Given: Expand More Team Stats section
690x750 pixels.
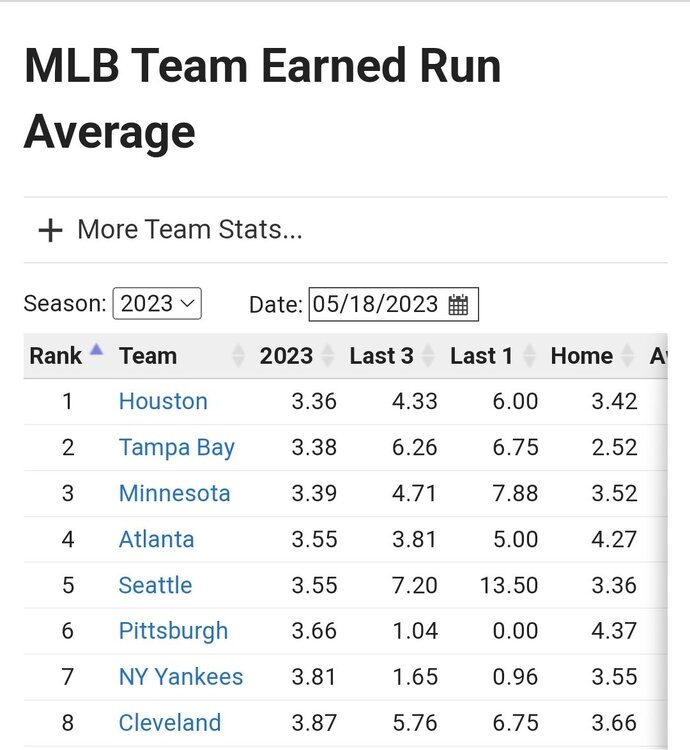Looking at the screenshot, I should coord(189,230).
